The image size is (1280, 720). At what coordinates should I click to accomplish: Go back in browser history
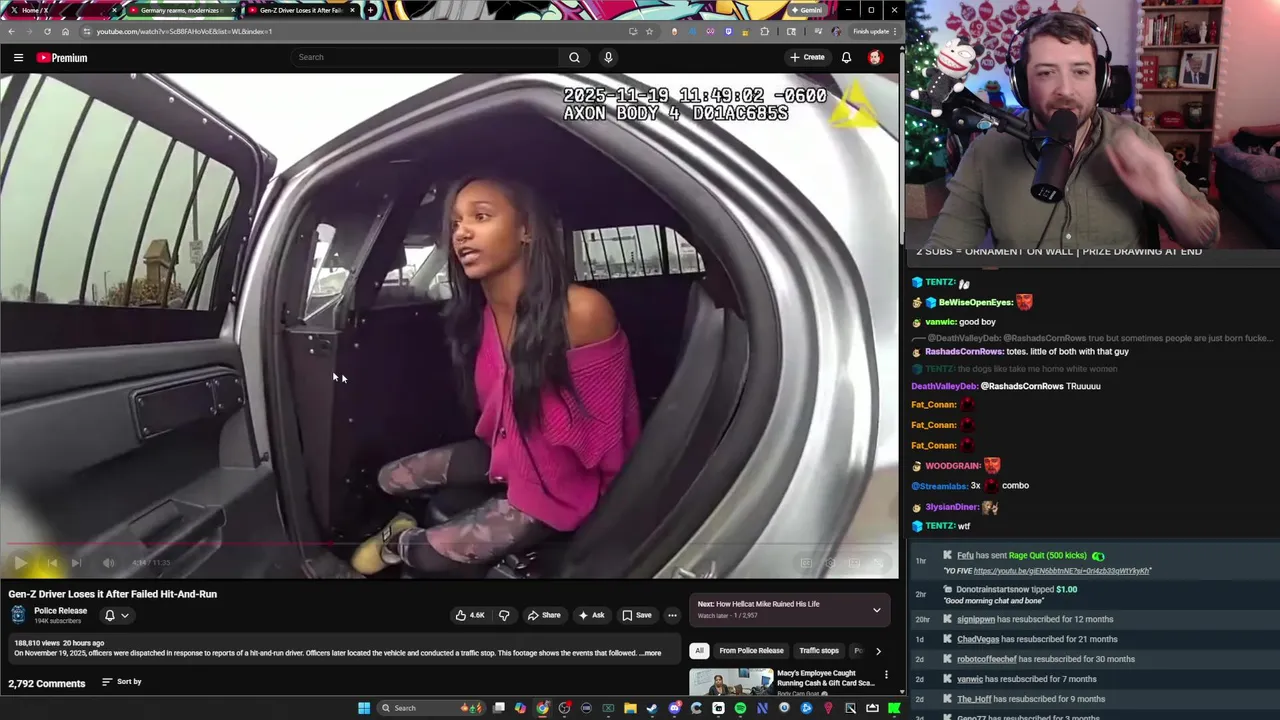pos(12,31)
